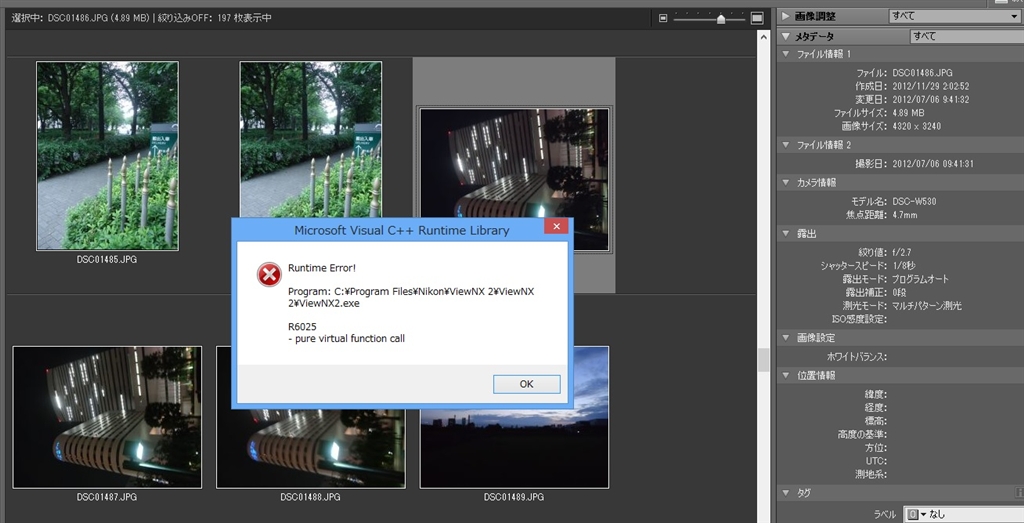The width and height of the screenshot is (1024, 523).
Task: Collapse the ファイル情報 2 section
Action: (786, 145)
